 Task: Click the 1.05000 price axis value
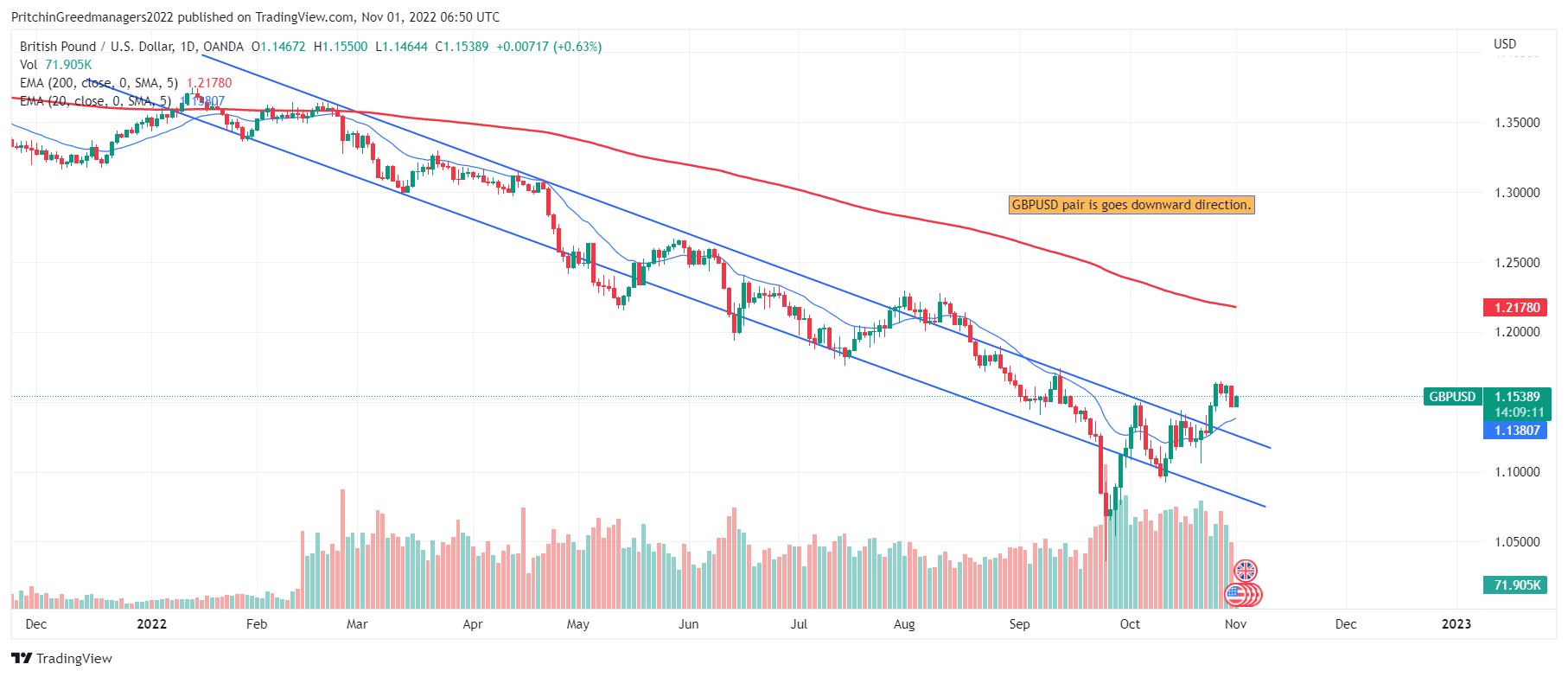(1517, 542)
